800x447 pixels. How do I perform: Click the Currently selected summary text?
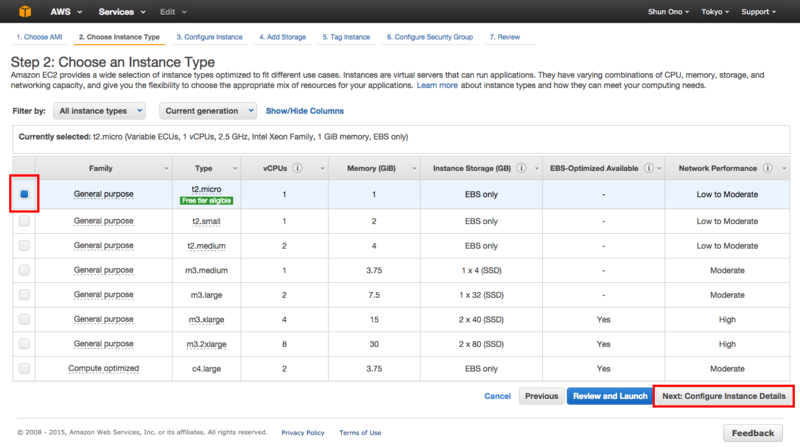(x=213, y=137)
